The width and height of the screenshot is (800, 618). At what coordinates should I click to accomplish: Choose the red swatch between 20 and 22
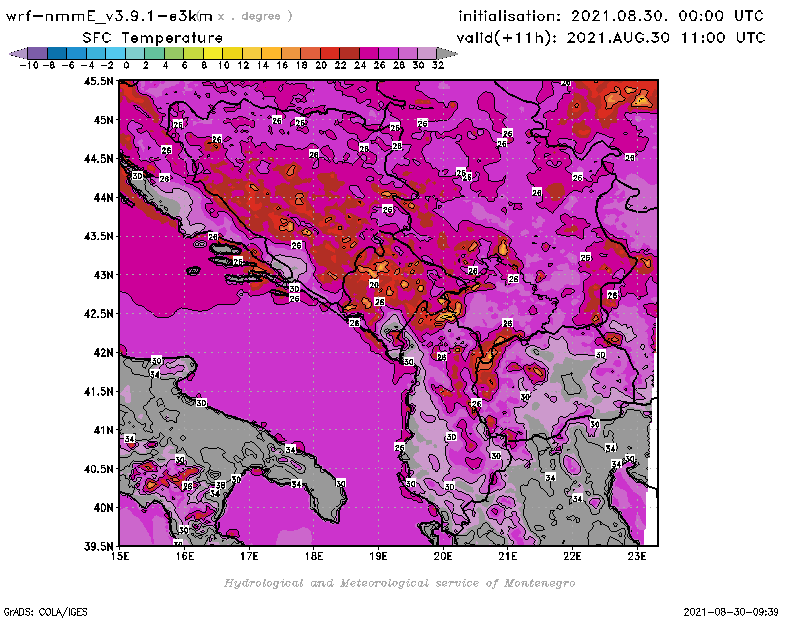click(330, 53)
